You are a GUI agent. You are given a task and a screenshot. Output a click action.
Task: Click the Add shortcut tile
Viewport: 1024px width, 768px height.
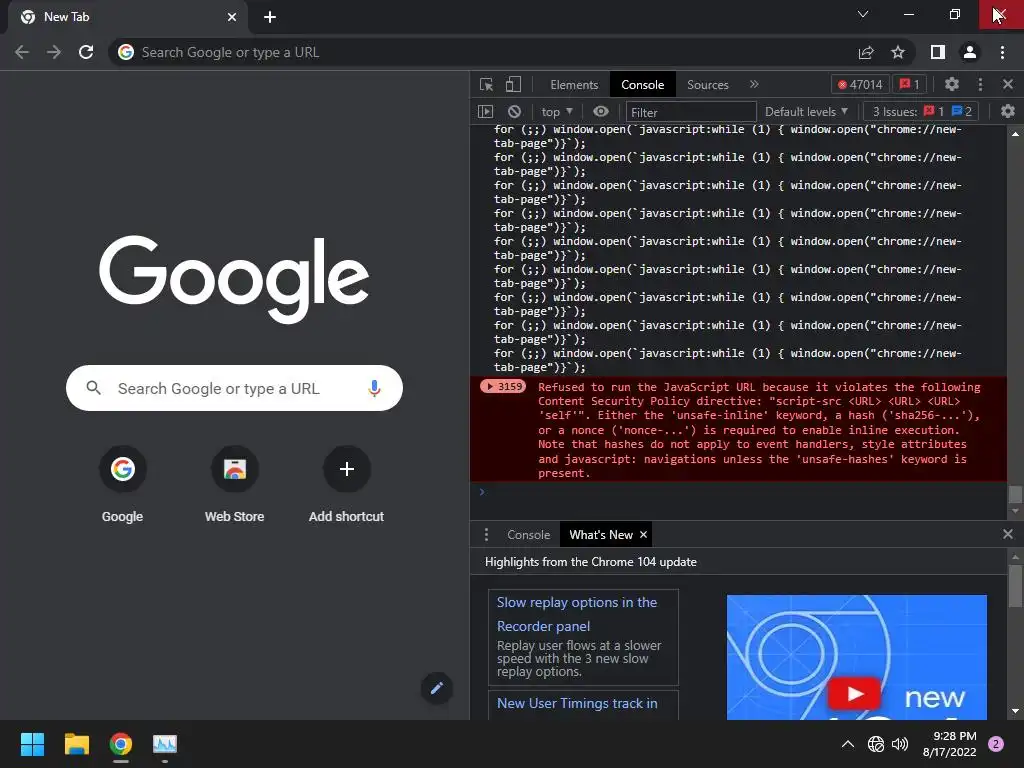point(346,485)
